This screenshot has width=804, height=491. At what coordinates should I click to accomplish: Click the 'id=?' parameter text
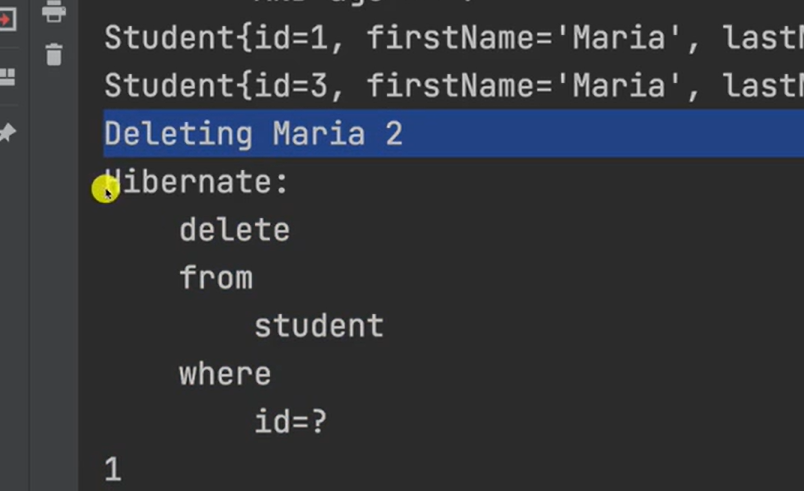click(x=291, y=422)
